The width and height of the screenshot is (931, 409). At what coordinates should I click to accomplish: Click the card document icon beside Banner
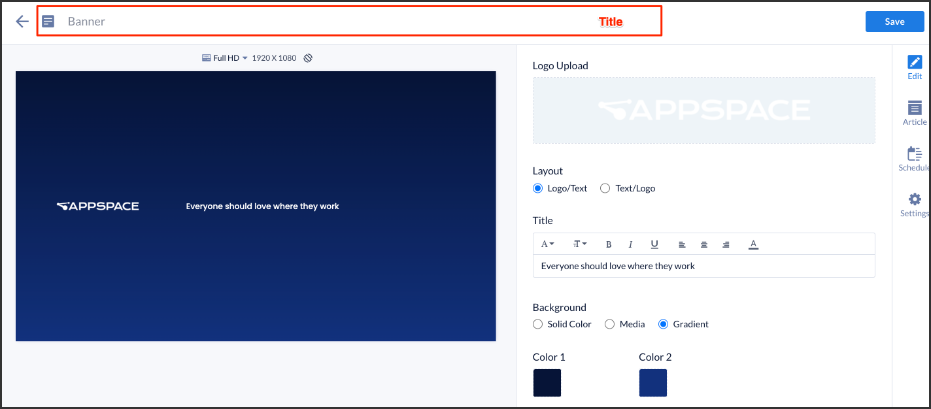(48, 21)
